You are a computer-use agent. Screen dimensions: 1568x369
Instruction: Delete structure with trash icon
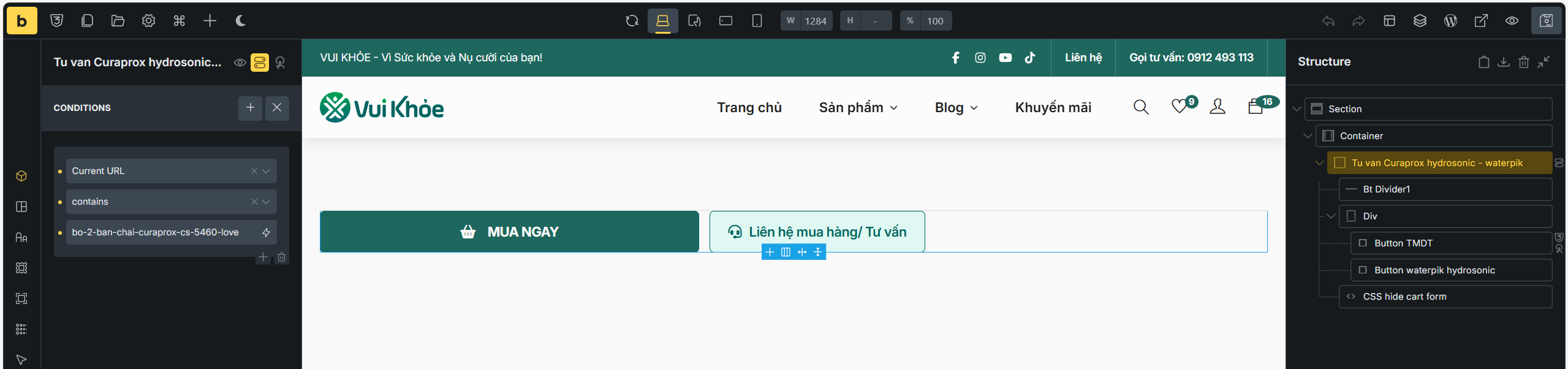coord(1523,62)
